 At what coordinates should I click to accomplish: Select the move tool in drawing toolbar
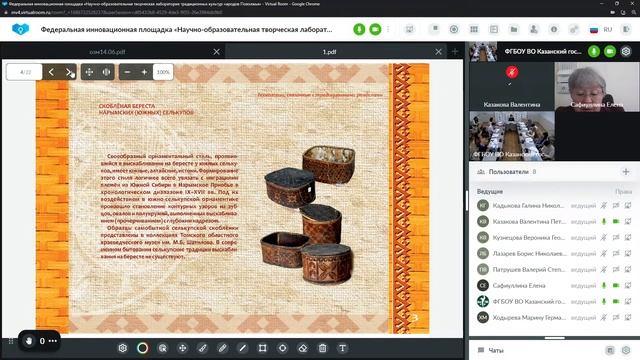[x=182, y=348]
